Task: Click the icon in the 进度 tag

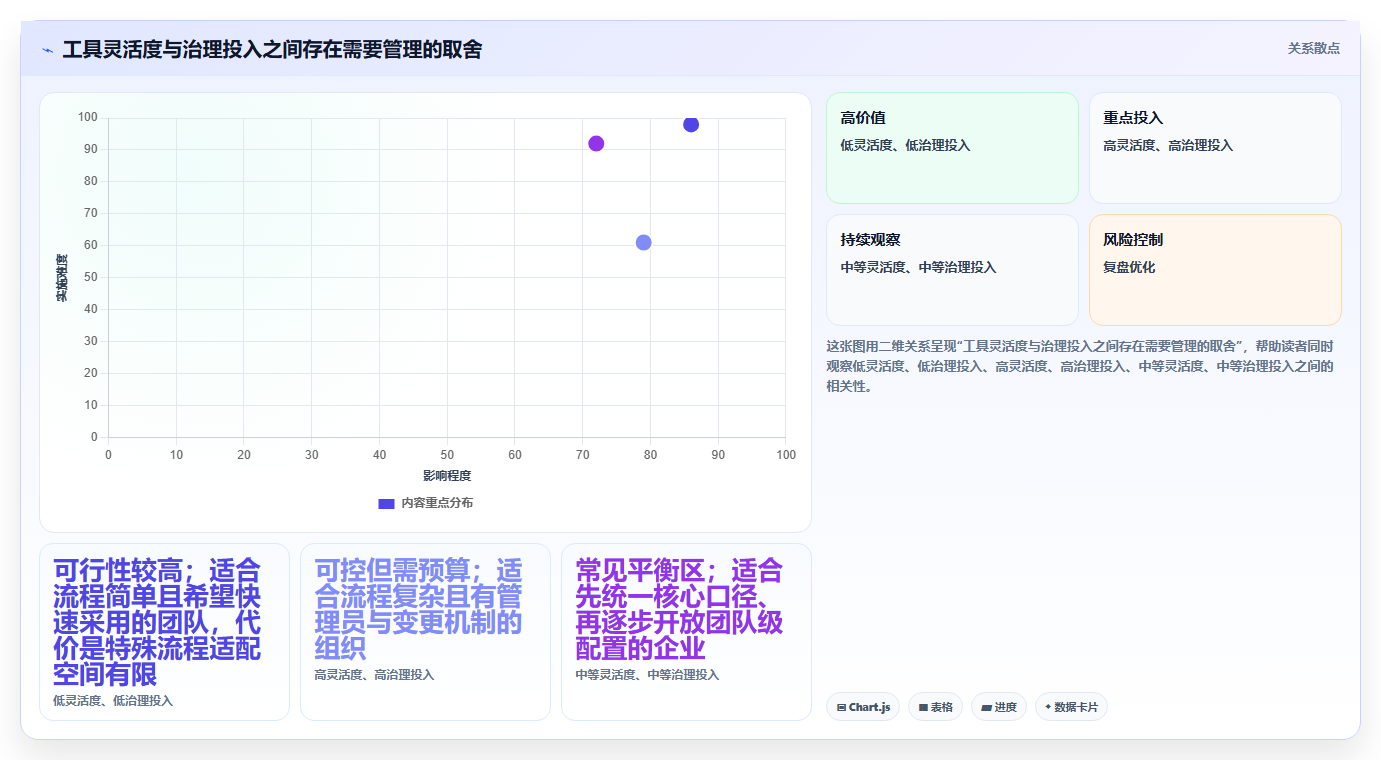Action: point(986,707)
